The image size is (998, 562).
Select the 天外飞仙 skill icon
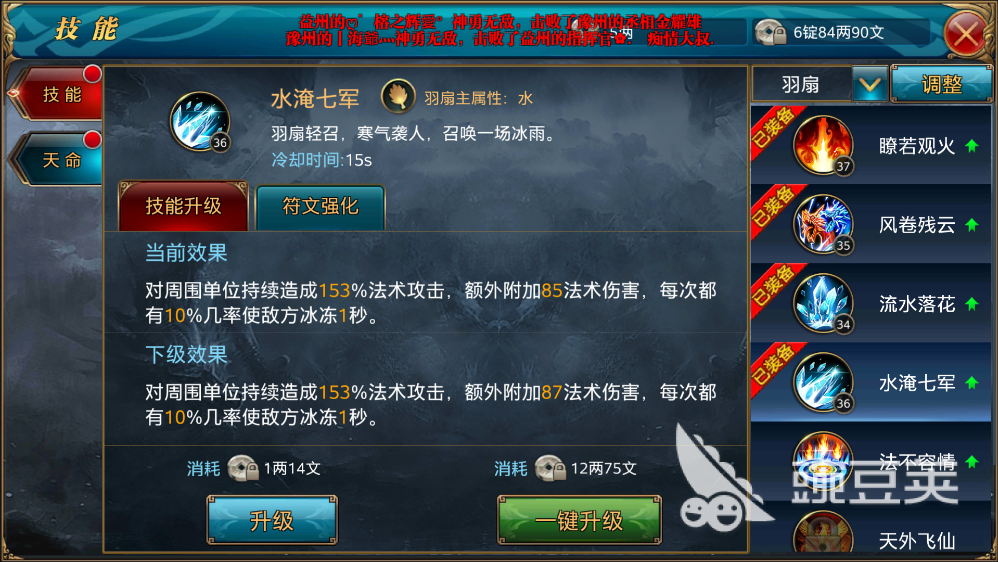click(823, 535)
